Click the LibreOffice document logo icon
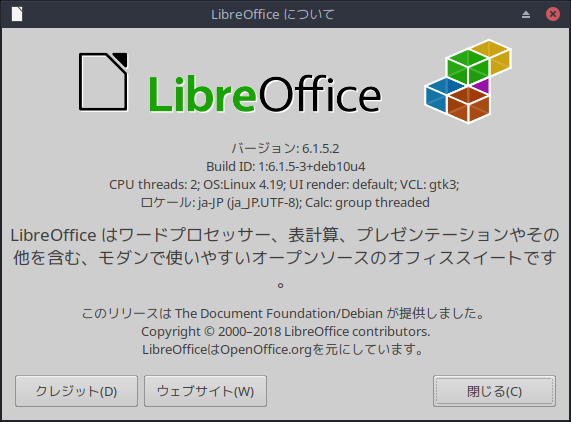Image resolution: width=571 pixels, height=422 pixels. pos(103,82)
